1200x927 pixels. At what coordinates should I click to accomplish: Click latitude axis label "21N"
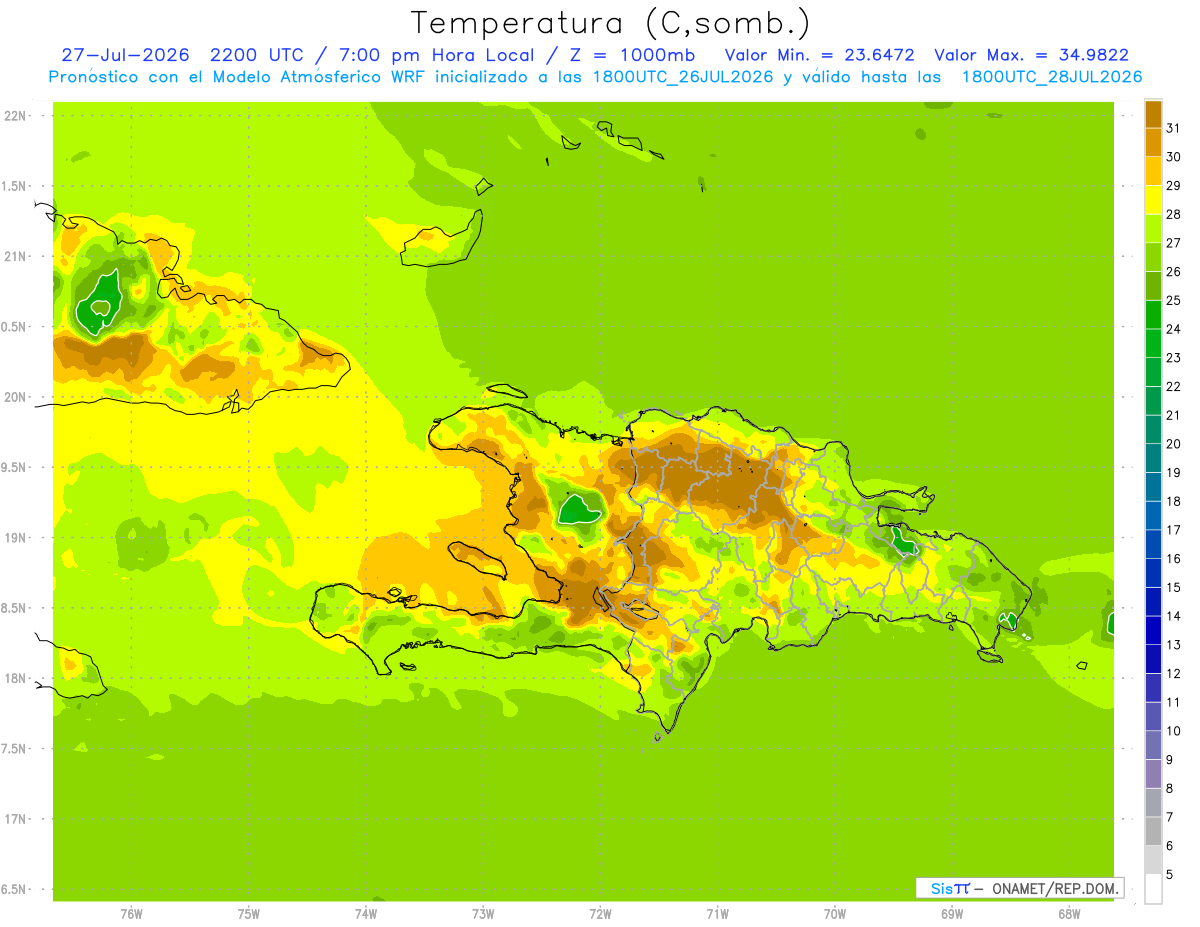(x=16, y=256)
